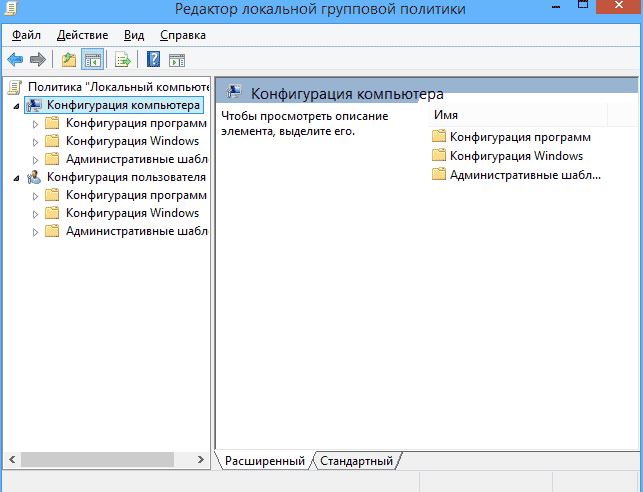Open the Вид menu

pos(134,35)
